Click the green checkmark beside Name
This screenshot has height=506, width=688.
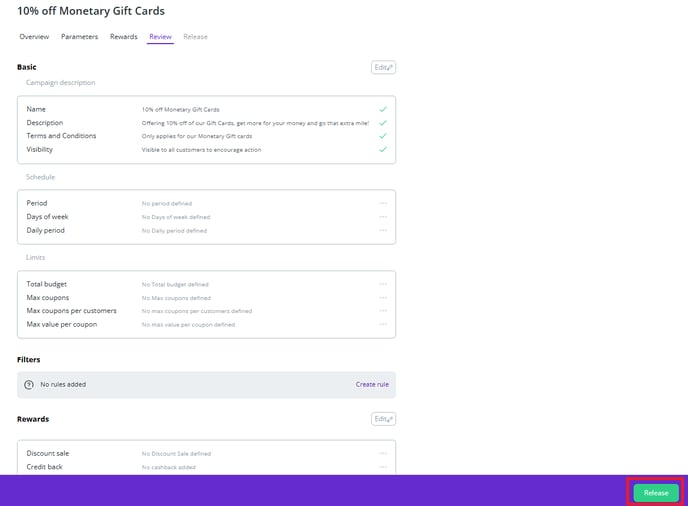(x=383, y=109)
